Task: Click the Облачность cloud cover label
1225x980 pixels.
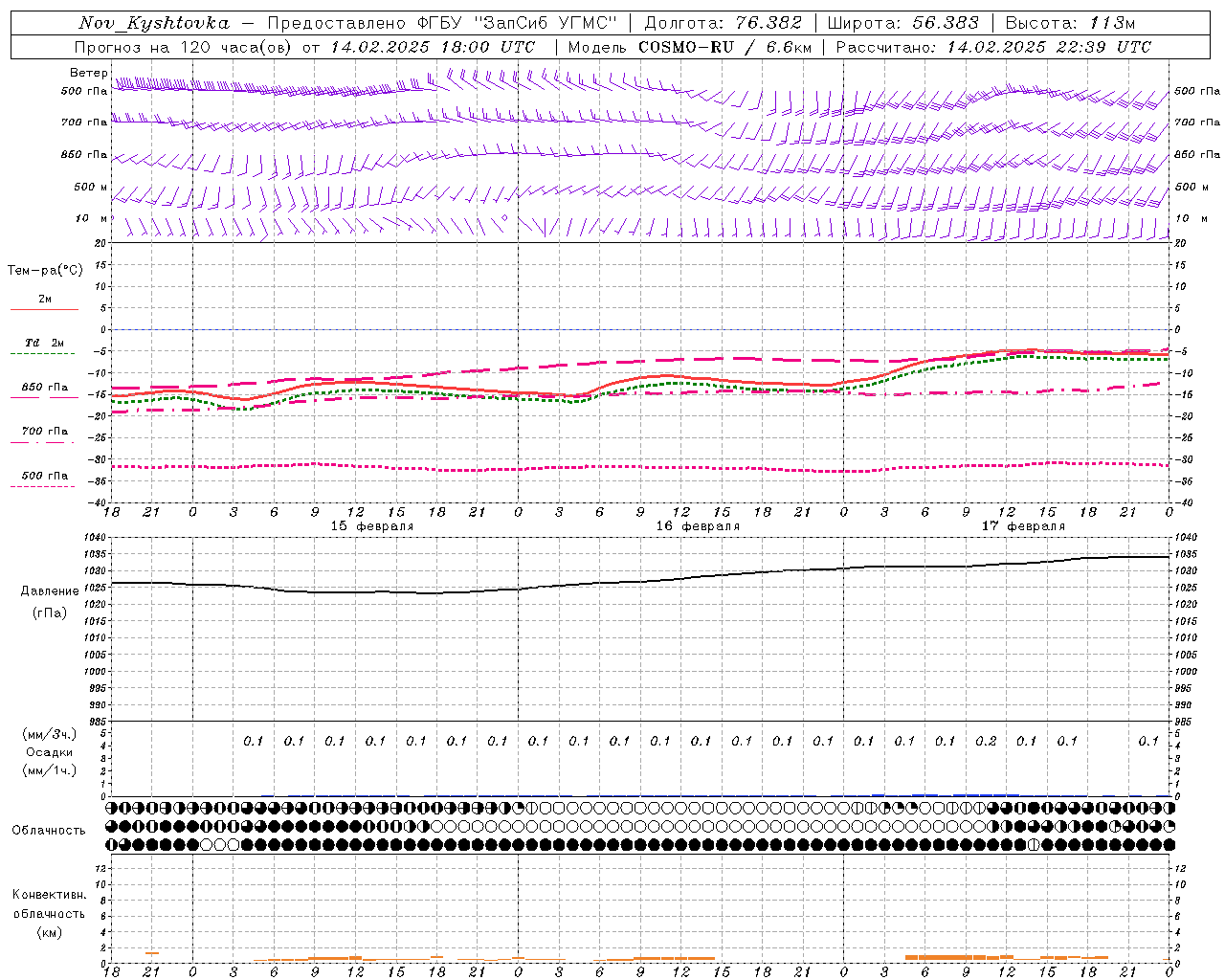Action: [x=49, y=830]
